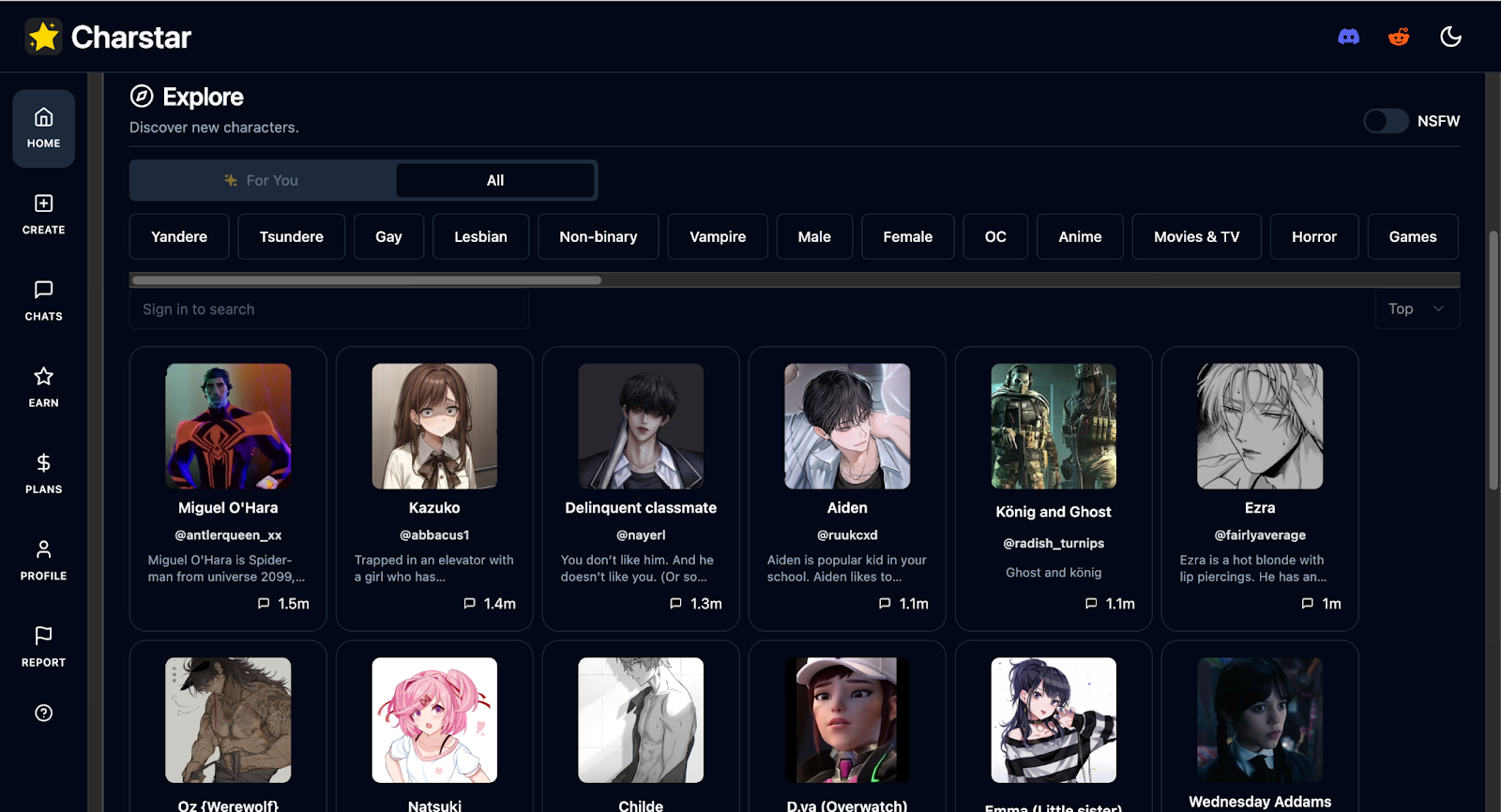Toggle dark mode moon icon

(1450, 37)
